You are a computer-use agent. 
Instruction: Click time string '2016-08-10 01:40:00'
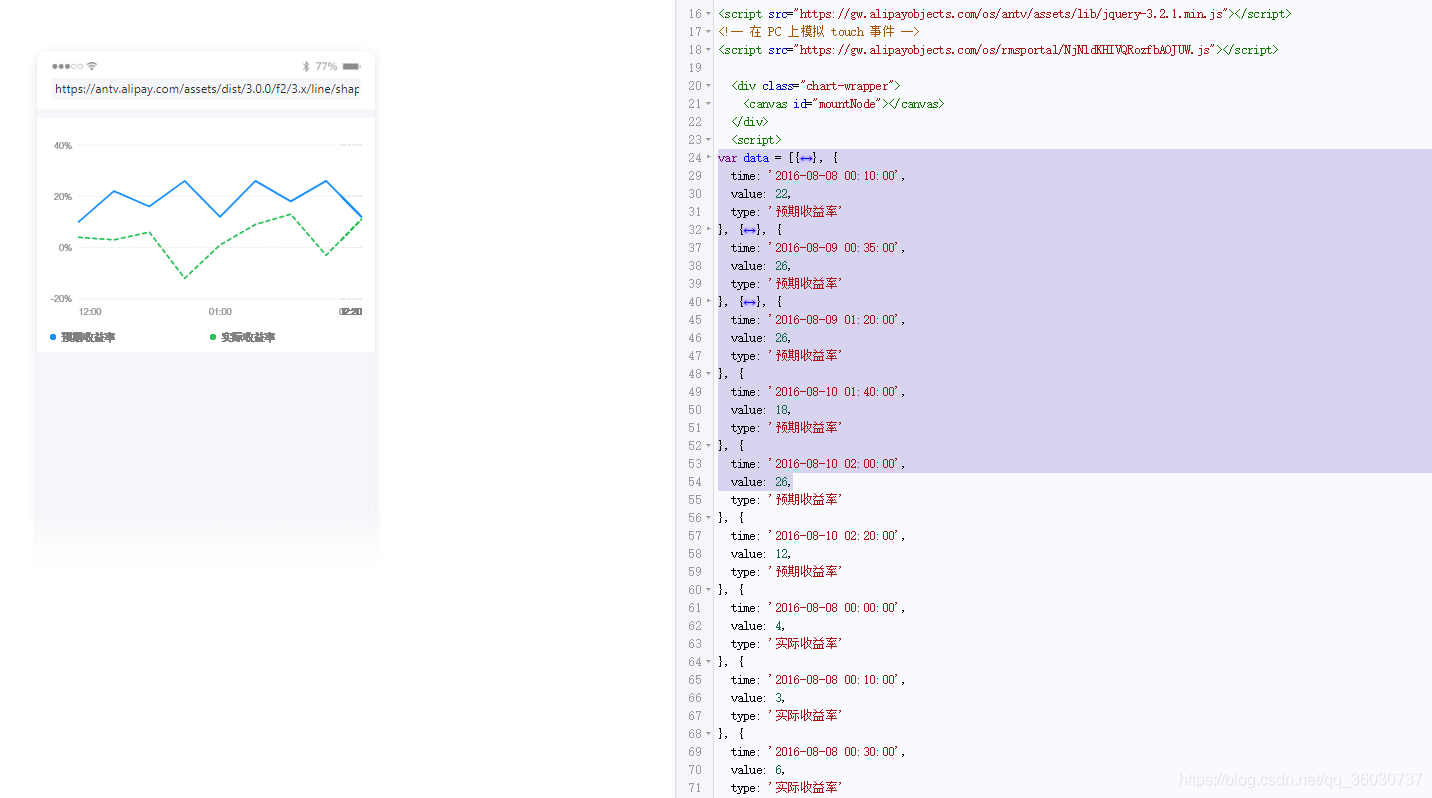tap(836, 392)
